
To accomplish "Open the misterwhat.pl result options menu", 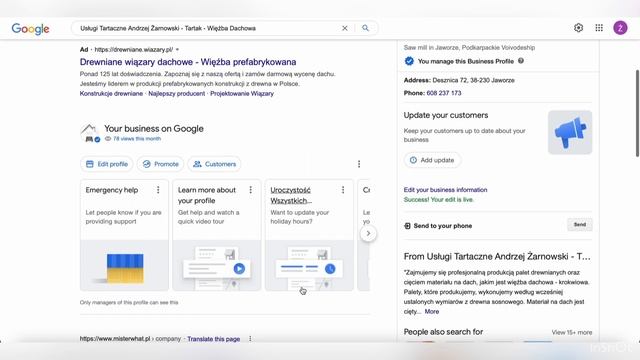I will (250, 339).
